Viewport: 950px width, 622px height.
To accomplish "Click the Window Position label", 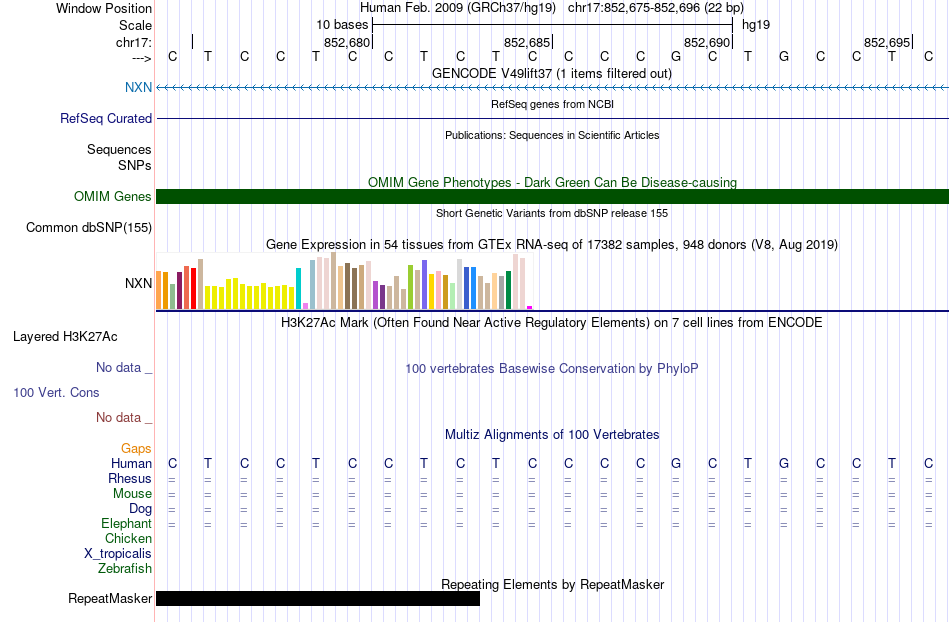I will (104, 8).
